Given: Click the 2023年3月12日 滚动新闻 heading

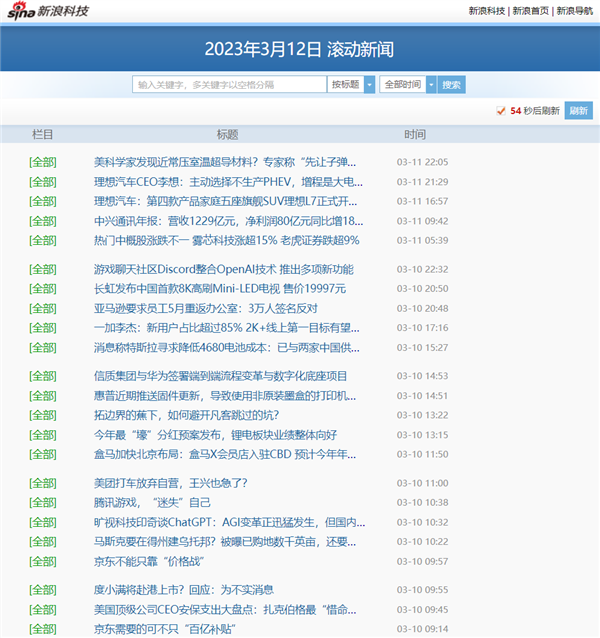Looking at the screenshot, I should tap(299, 49).
